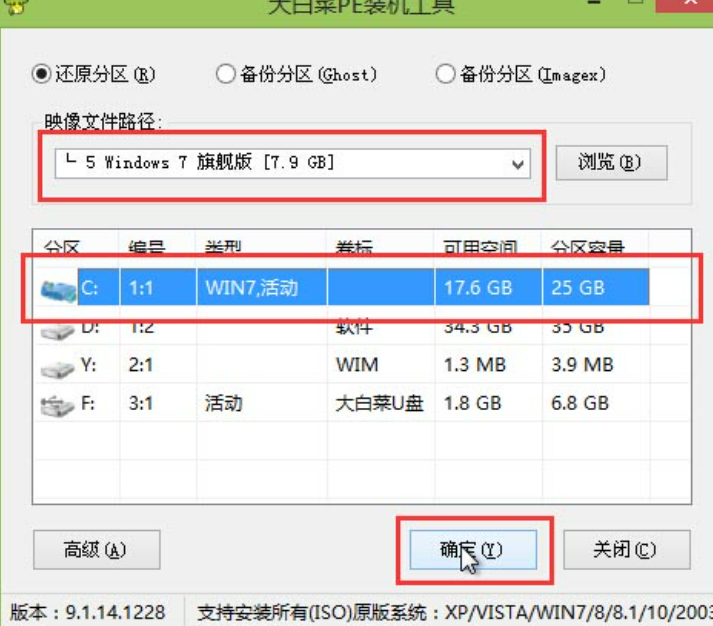
Task: Click the F: USB drive icon
Action: pyautogui.click(x=58, y=405)
